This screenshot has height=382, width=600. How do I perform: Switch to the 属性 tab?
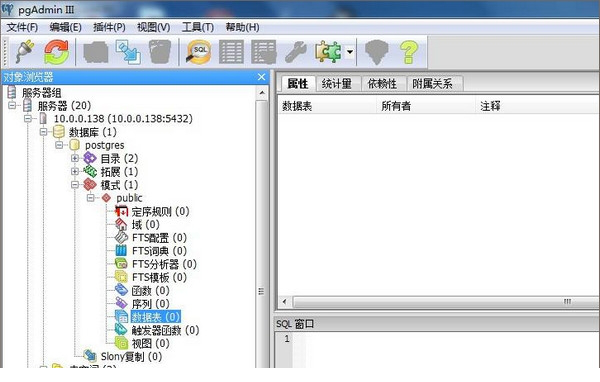click(298, 83)
